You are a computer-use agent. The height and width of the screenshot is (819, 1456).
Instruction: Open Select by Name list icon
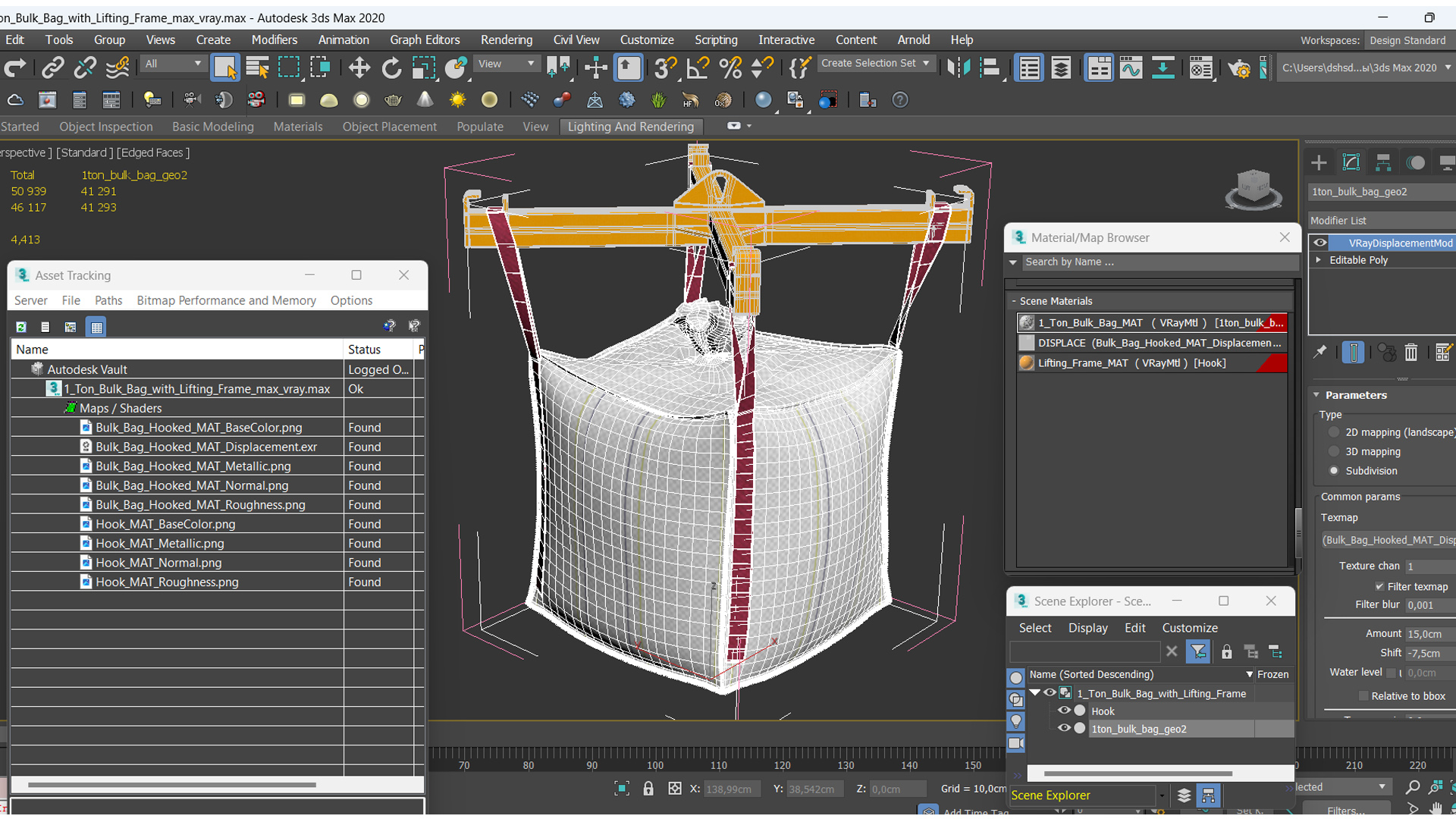point(257,68)
